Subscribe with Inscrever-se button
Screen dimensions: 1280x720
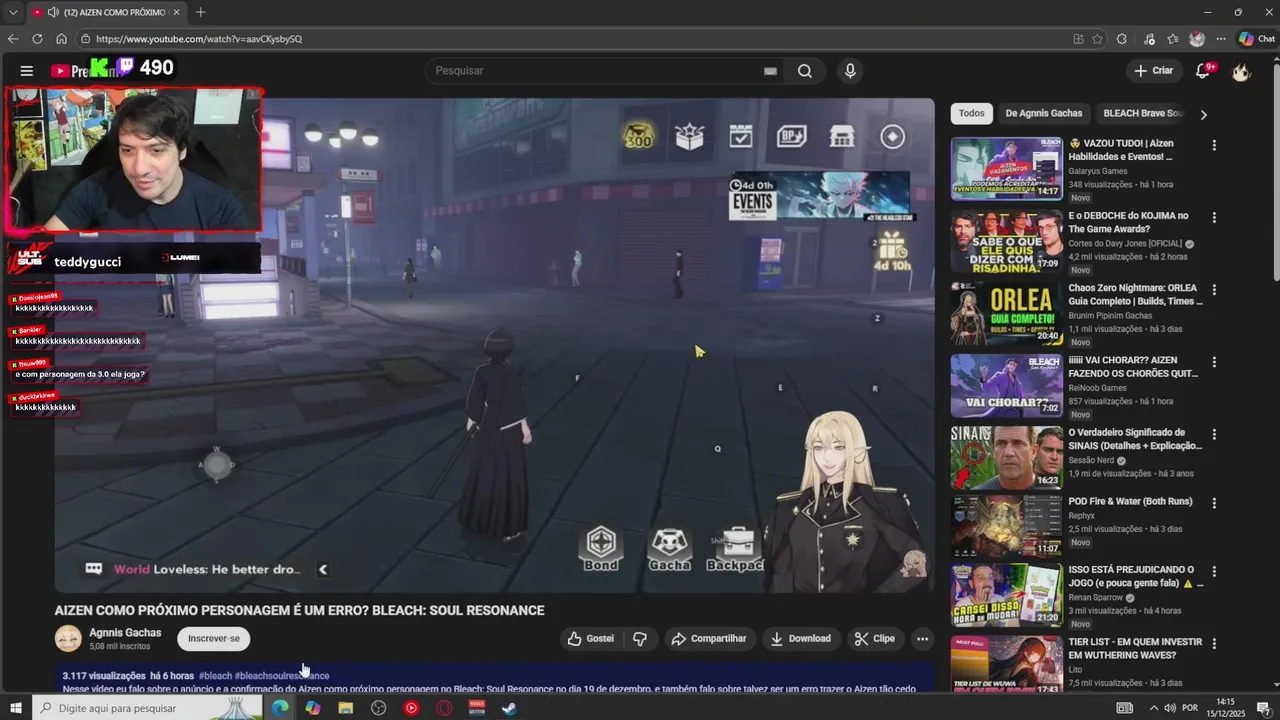214,638
